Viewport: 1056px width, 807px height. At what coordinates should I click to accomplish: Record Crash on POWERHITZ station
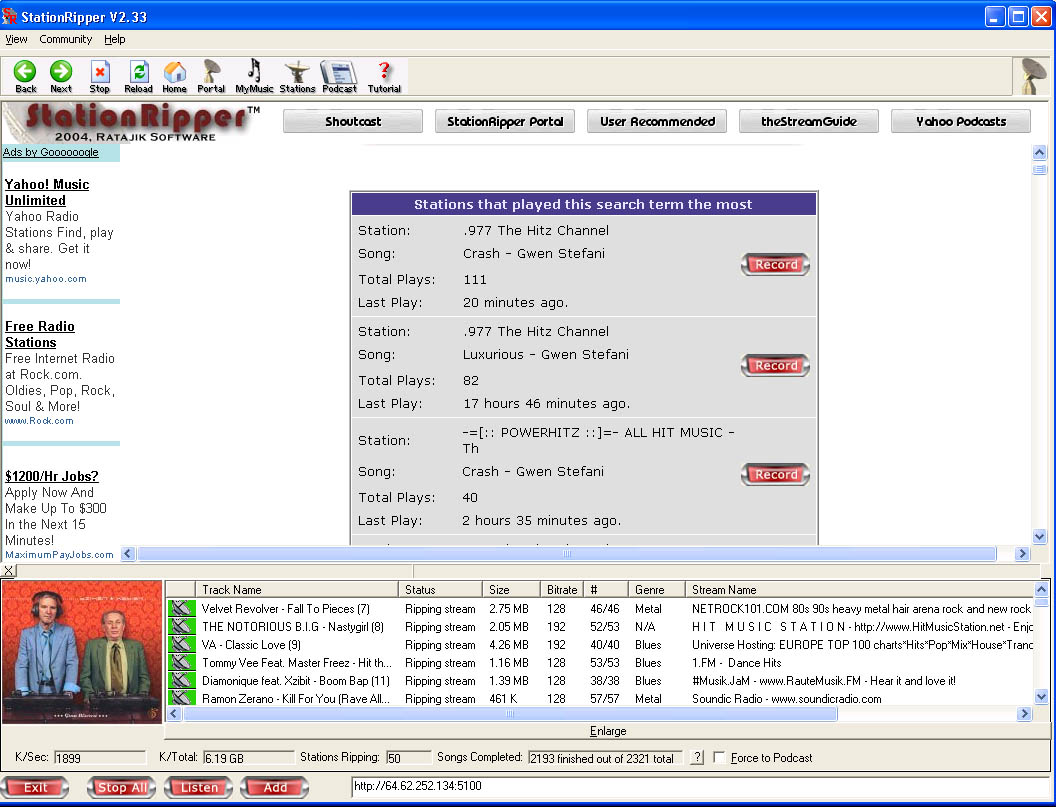pyautogui.click(x=775, y=475)
